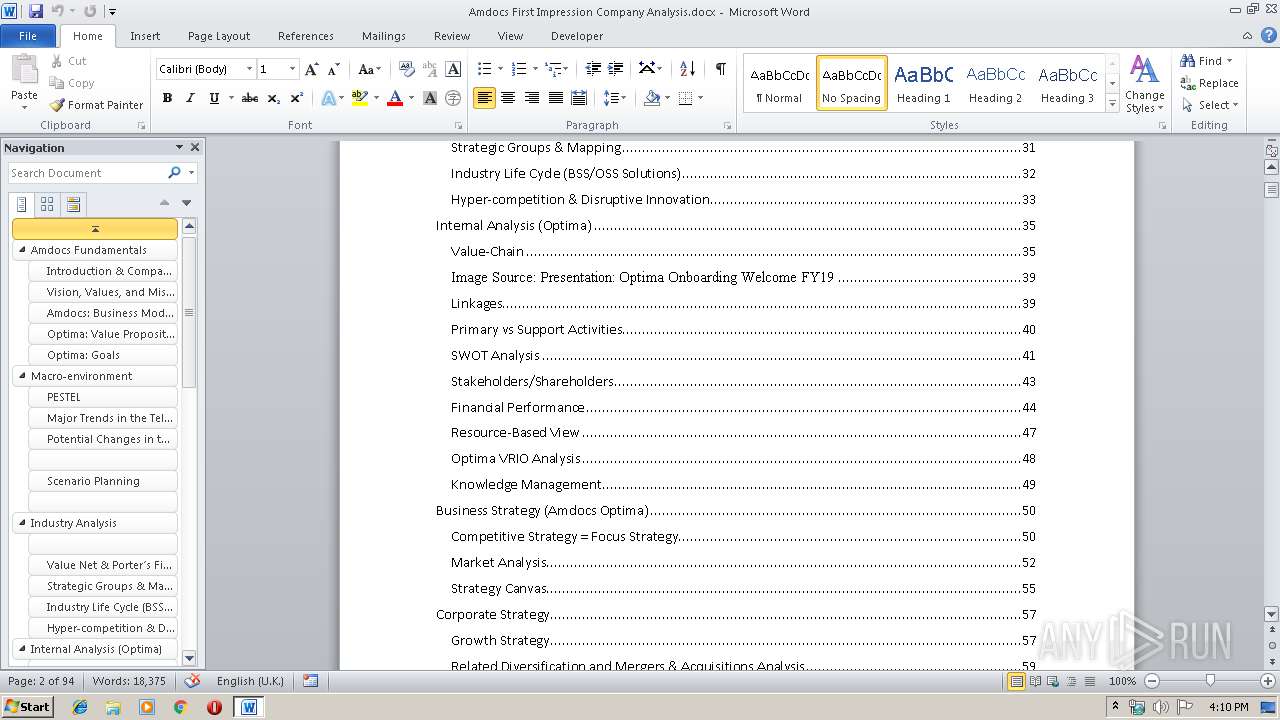This screenshot has height=720, width=1280.
Task: Apply Superscript formatting
Action: (297, 98)
